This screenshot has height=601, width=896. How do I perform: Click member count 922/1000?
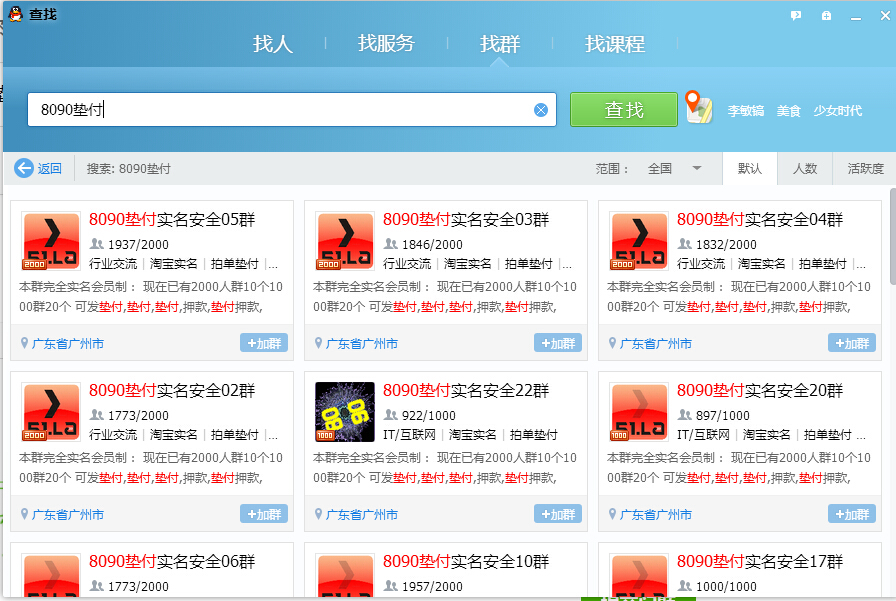[429, 415]
